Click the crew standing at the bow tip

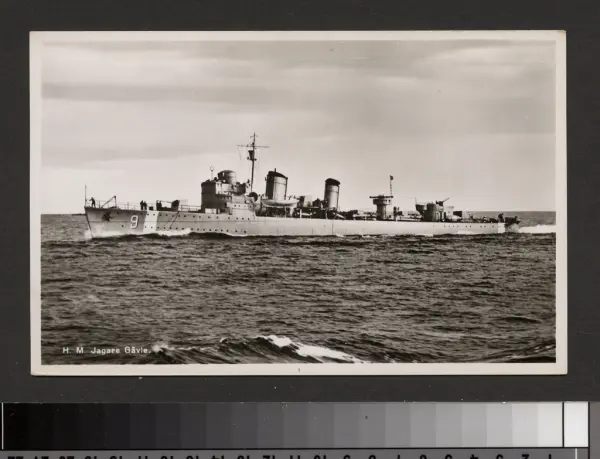tap(93, 202)
